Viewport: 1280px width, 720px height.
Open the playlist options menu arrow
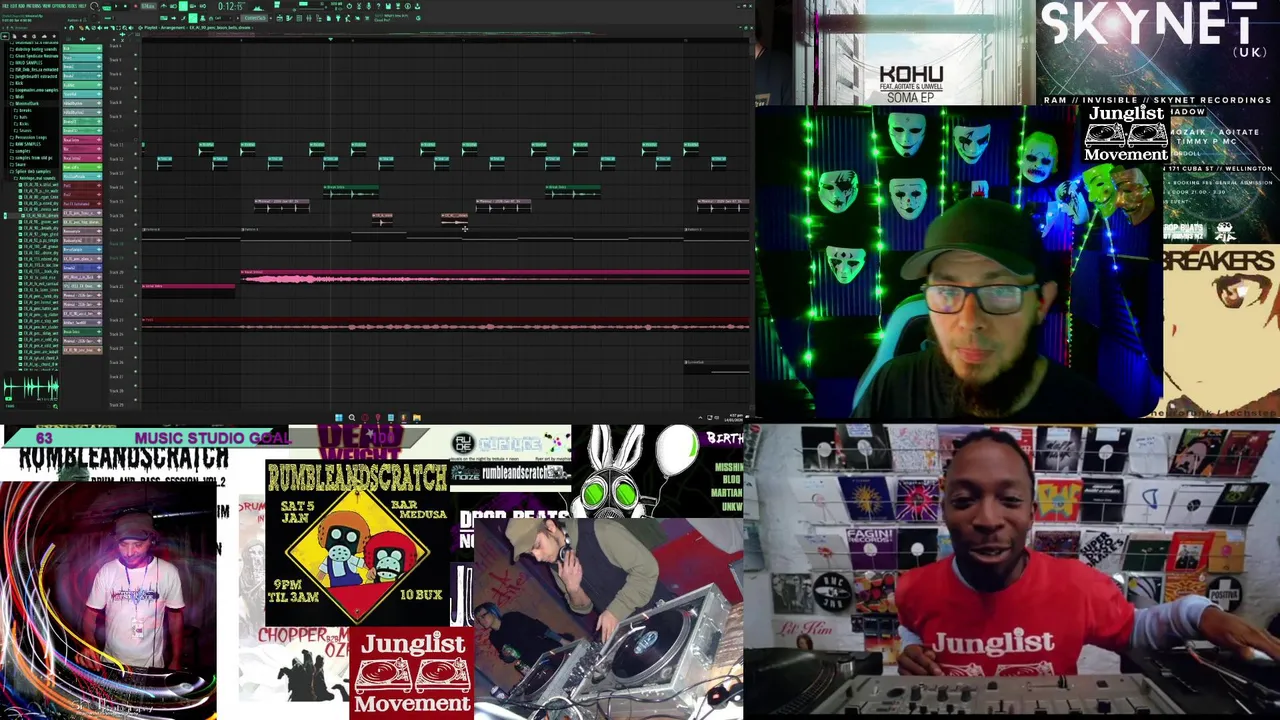tap(66, 28)
